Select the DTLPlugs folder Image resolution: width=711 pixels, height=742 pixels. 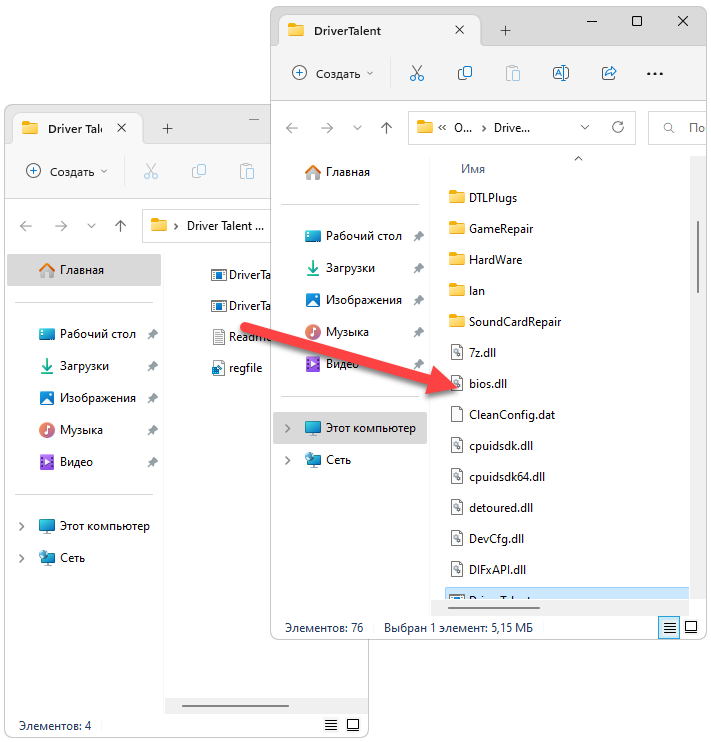[483, 198]
